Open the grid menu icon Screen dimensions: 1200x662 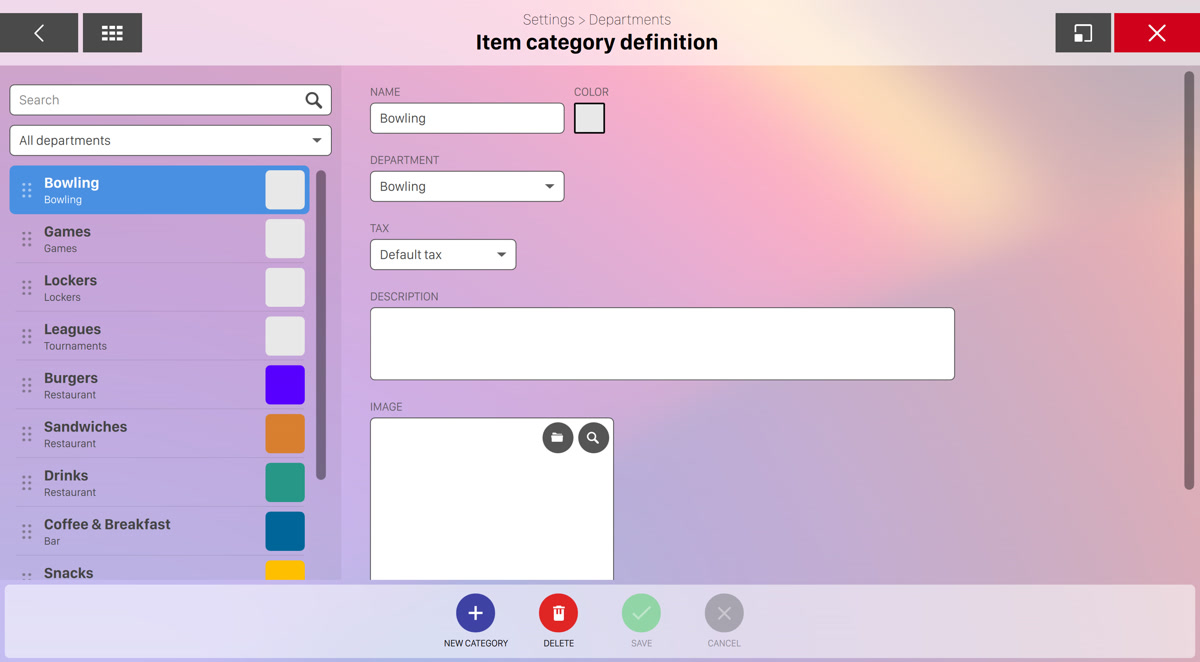pyautogui.click(x=112, y=33)
